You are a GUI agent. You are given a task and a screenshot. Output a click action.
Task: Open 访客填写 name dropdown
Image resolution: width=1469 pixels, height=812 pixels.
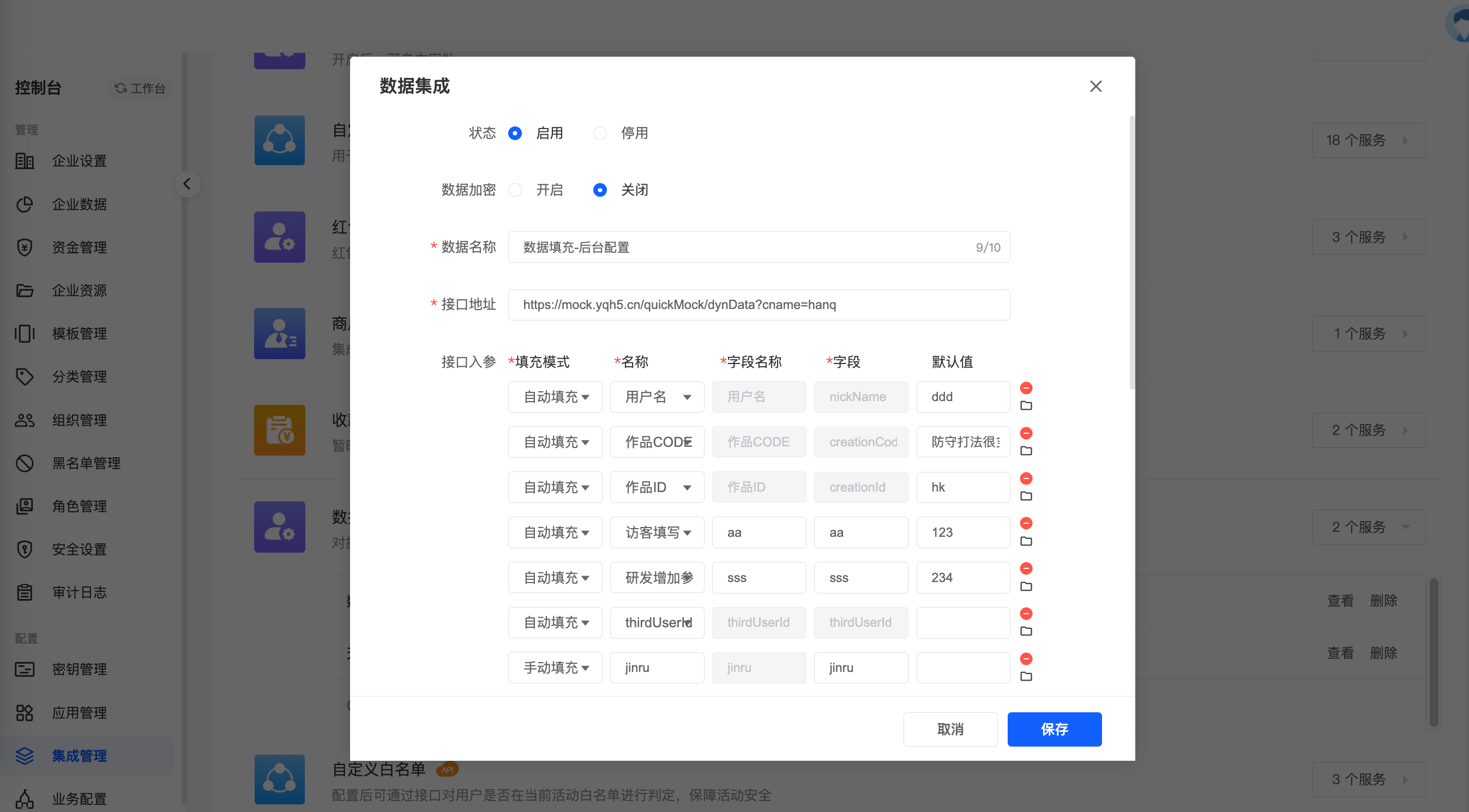657,532
